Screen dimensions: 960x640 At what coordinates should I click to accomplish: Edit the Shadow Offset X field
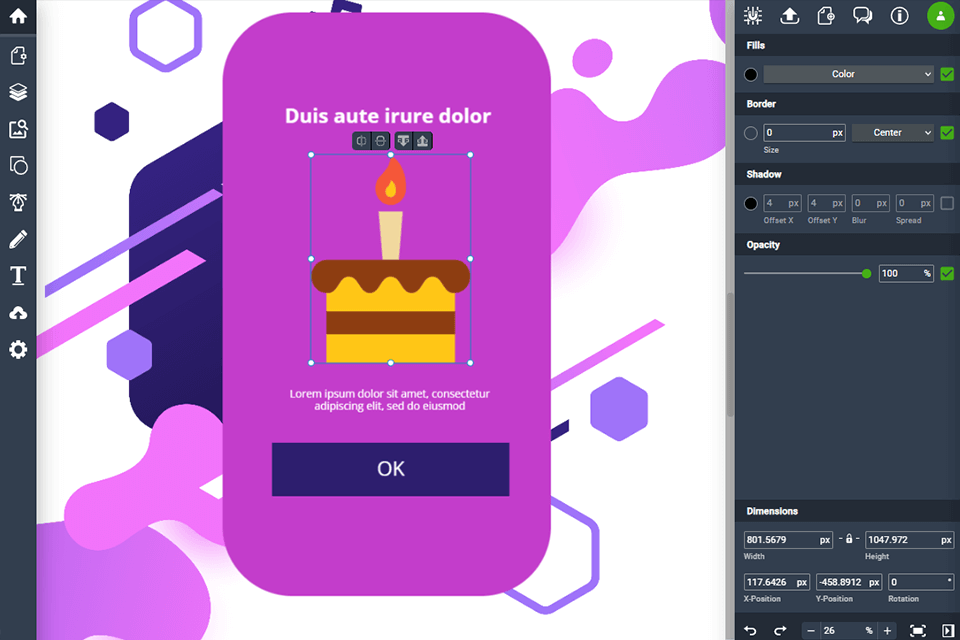pos(782,203)
